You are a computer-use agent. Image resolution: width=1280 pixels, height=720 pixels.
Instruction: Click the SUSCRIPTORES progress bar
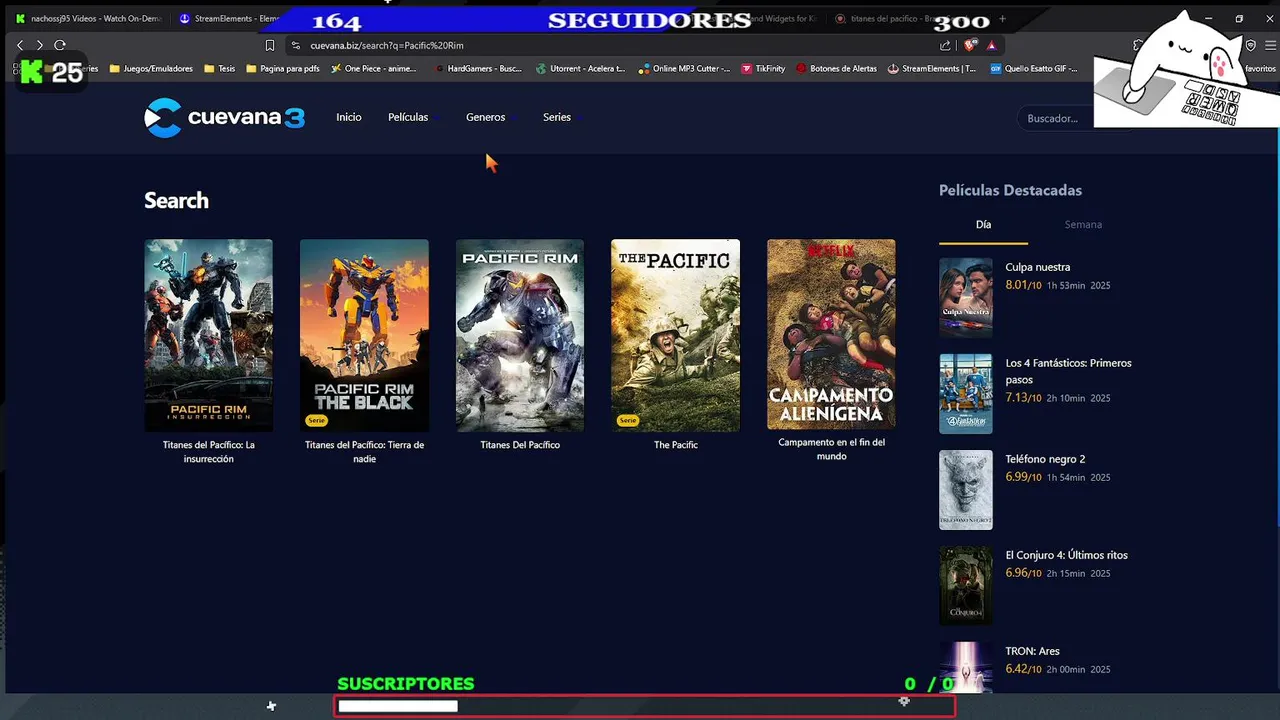(645, 706)
